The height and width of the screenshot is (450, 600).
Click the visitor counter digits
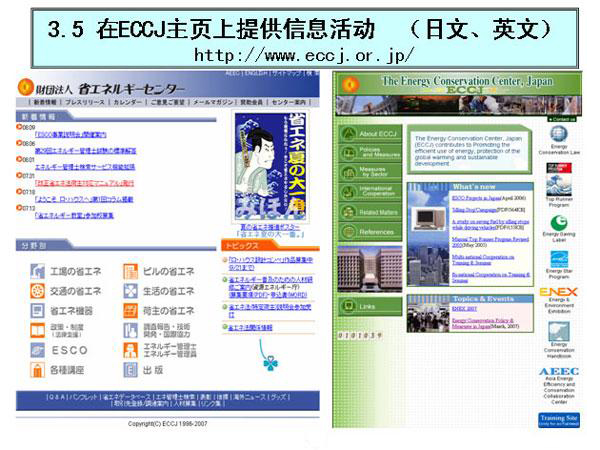coord(360,335)
